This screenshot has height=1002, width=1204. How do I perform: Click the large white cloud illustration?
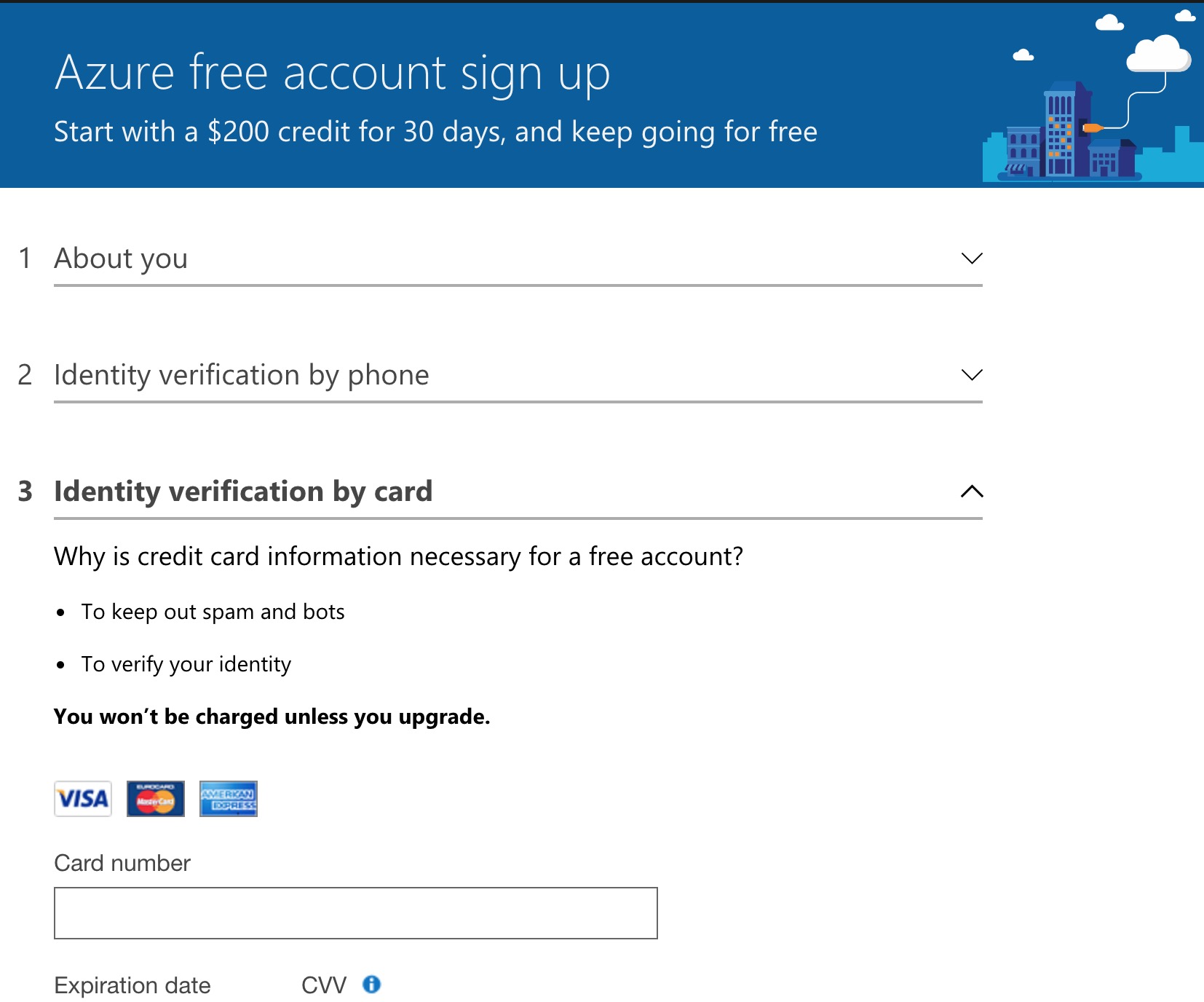(x=1158, y=55)
